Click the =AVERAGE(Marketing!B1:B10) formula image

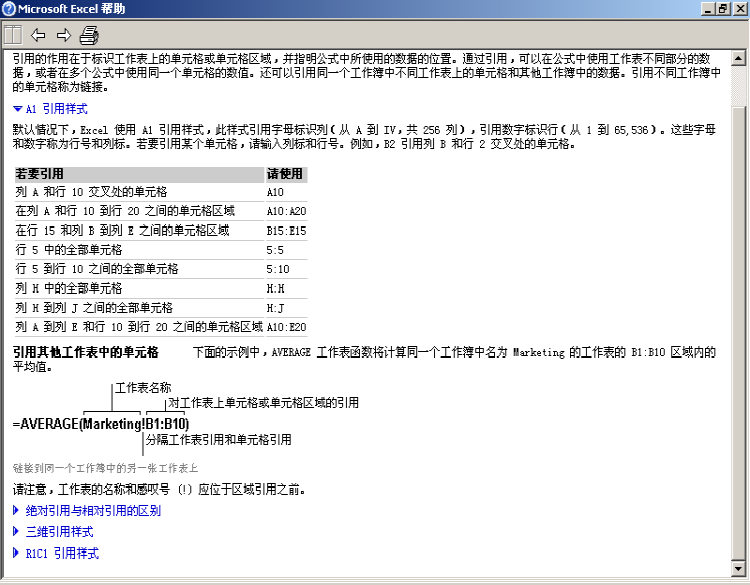[101, 424]
